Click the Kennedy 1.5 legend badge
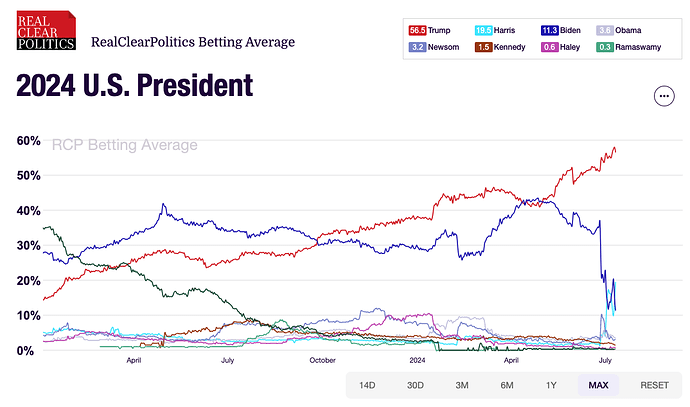Image resolution: width=690 pixels, height=407 pixels. [x=483, y=47]
